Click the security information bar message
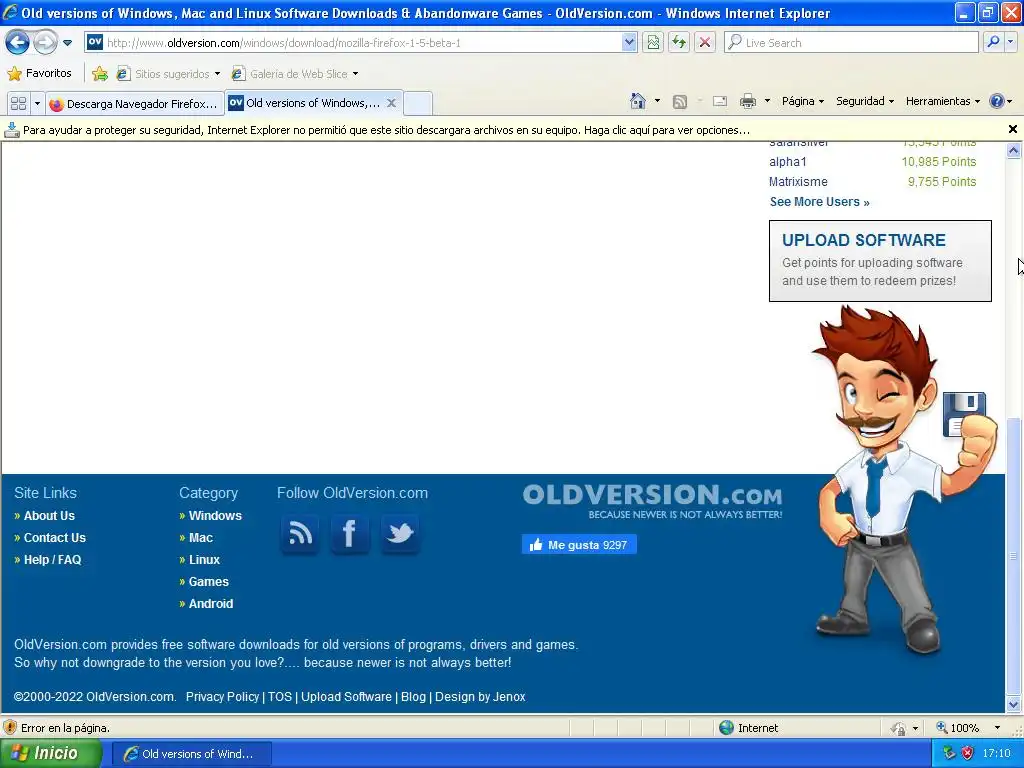This screenshot has height=768, width=1024. pyautogui.click(x=386, y=130)
